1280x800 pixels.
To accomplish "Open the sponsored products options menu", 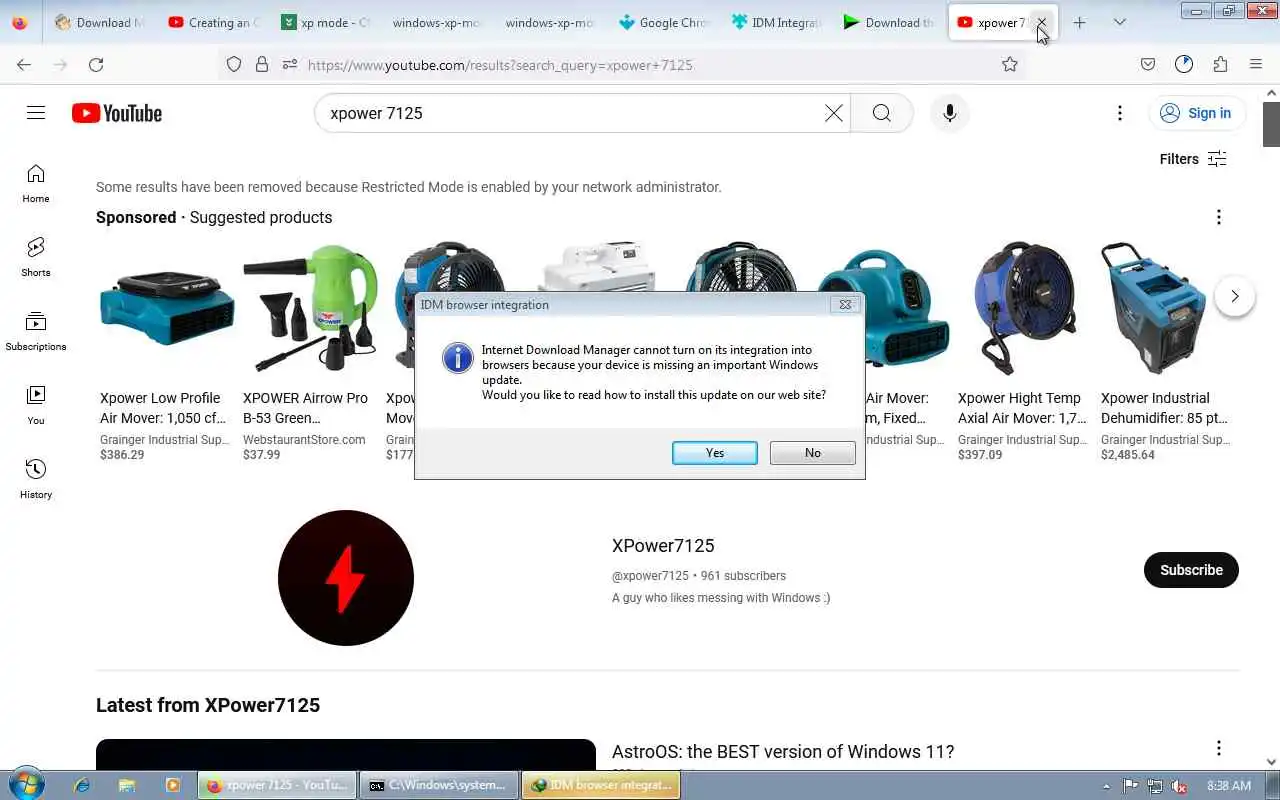I will 1218,217.
